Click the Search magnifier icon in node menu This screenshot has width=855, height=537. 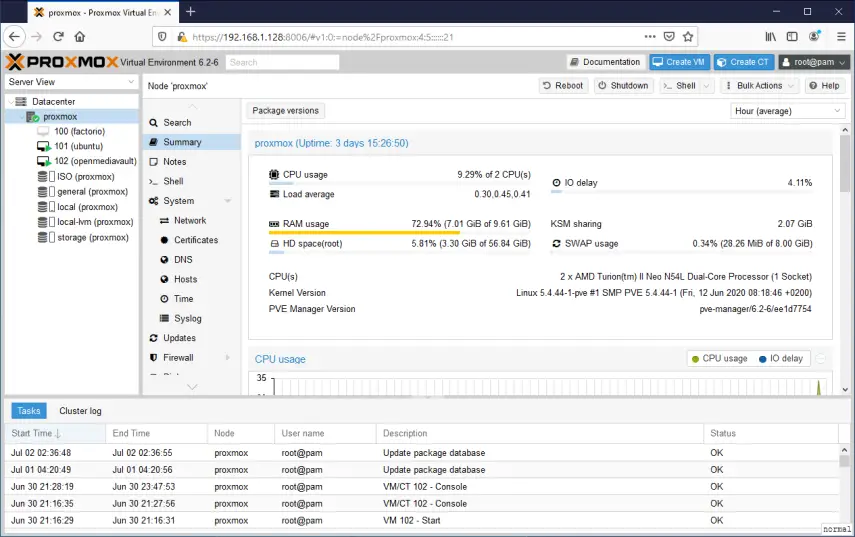click(154, 123)
